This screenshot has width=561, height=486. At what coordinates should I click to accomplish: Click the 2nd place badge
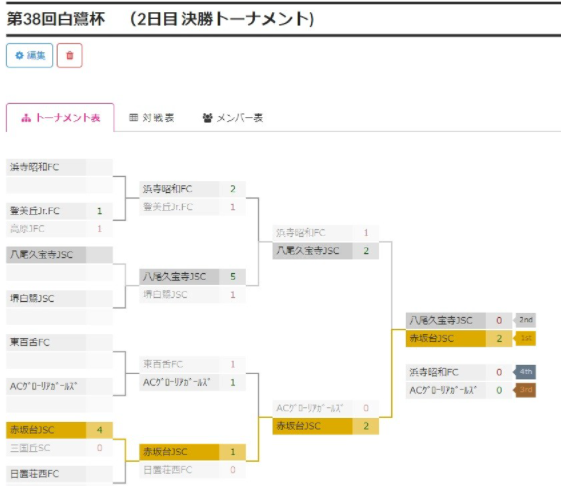tap(525, 320)
